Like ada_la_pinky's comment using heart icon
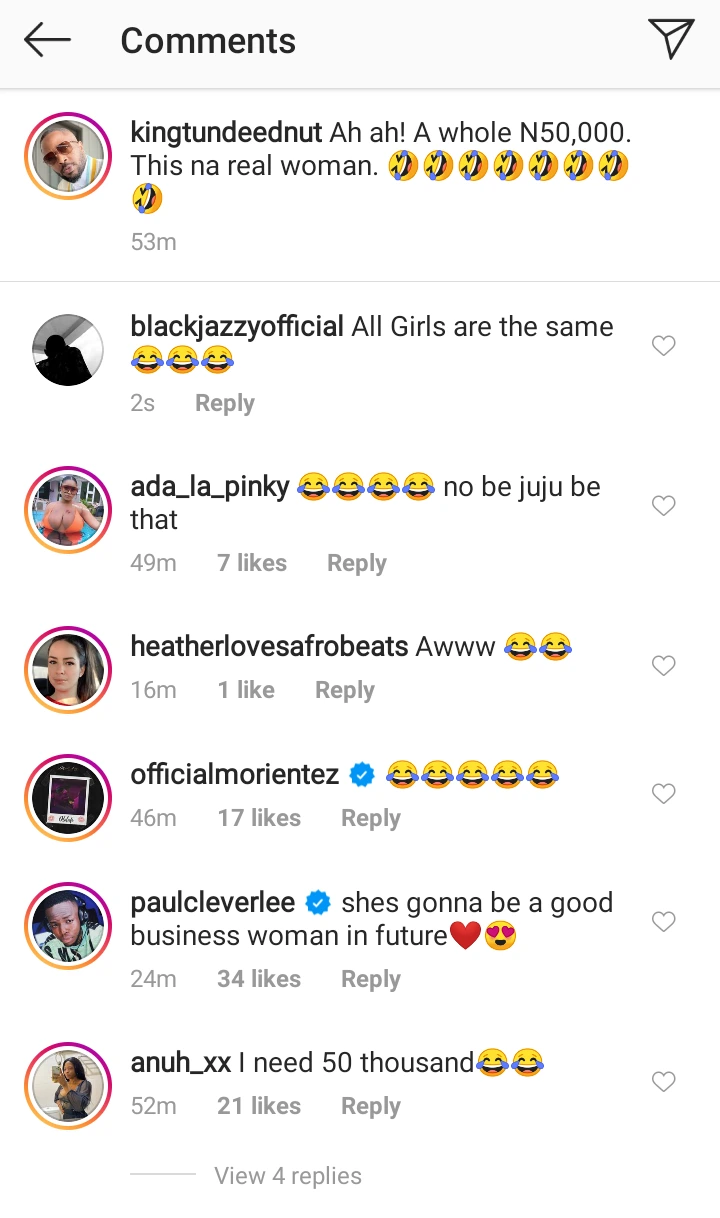The width and height of the screenshot is (720, 1218). (x=664, y=506)
